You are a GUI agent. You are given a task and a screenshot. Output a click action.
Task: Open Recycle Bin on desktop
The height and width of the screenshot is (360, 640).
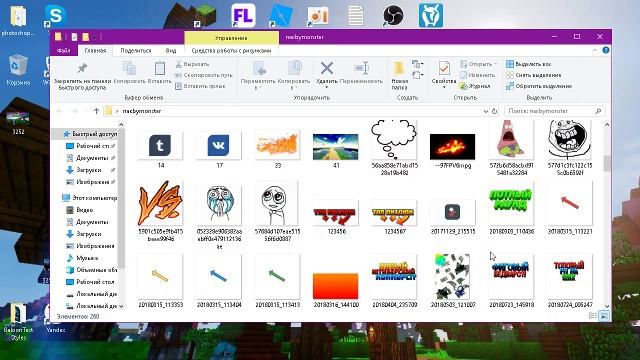pyautogui.click(x=18, y=70)
